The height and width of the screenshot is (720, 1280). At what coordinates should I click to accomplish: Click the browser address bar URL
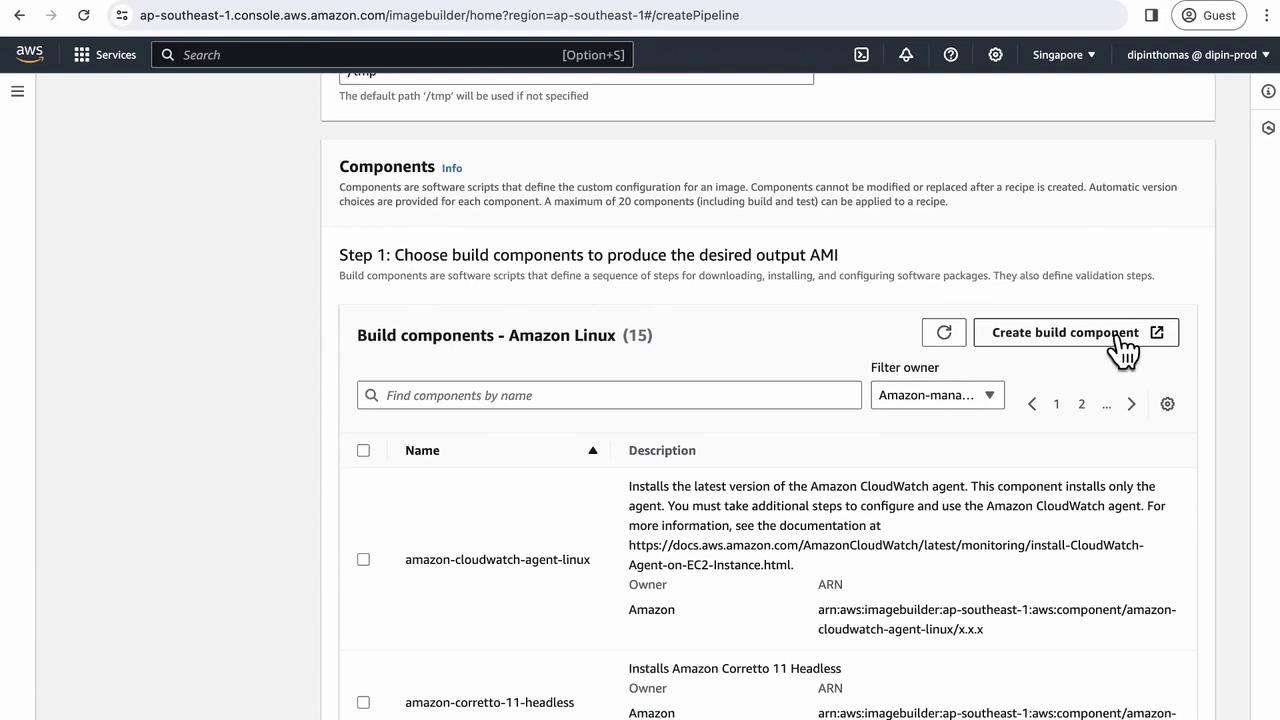coord(439,15)
